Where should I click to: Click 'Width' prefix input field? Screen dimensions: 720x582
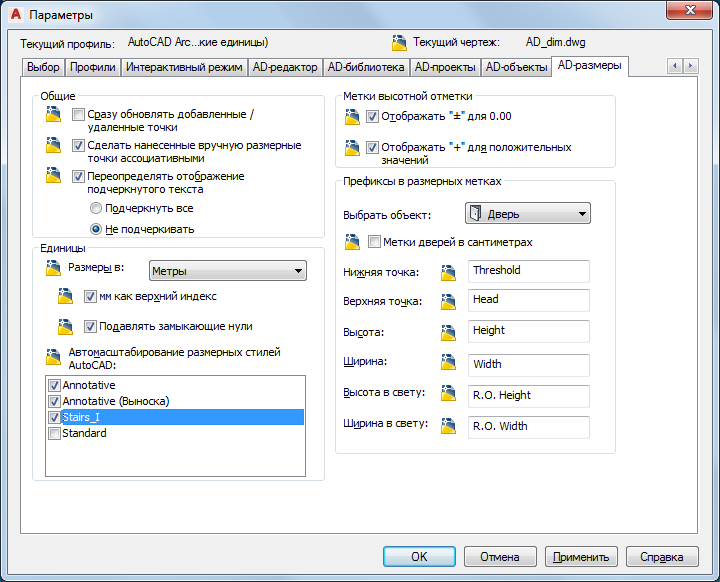coord(529,365)
